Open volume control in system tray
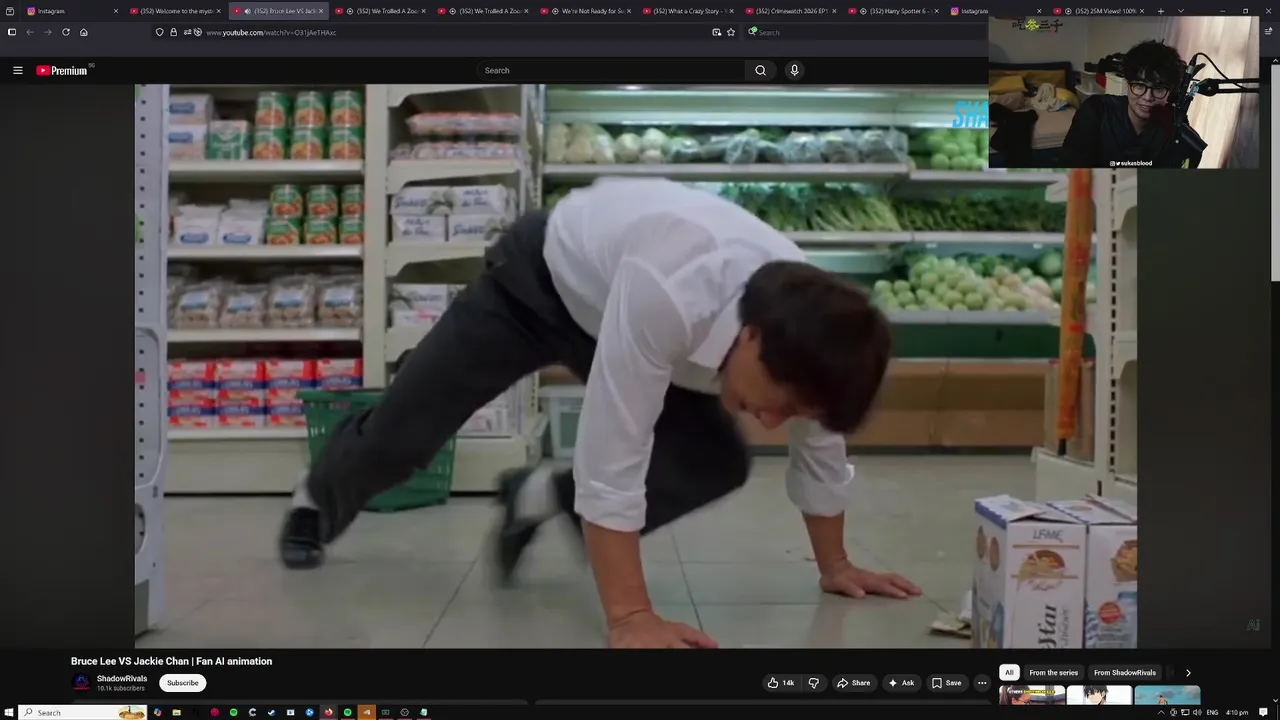1280x720 pixels. coord(1197,712)
